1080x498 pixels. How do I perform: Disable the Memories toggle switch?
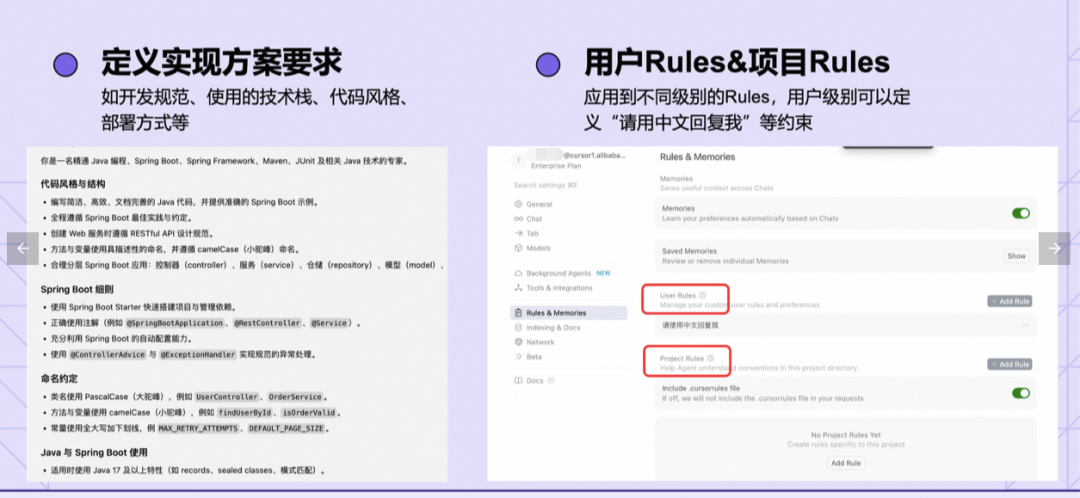[x=1020, y=213]
